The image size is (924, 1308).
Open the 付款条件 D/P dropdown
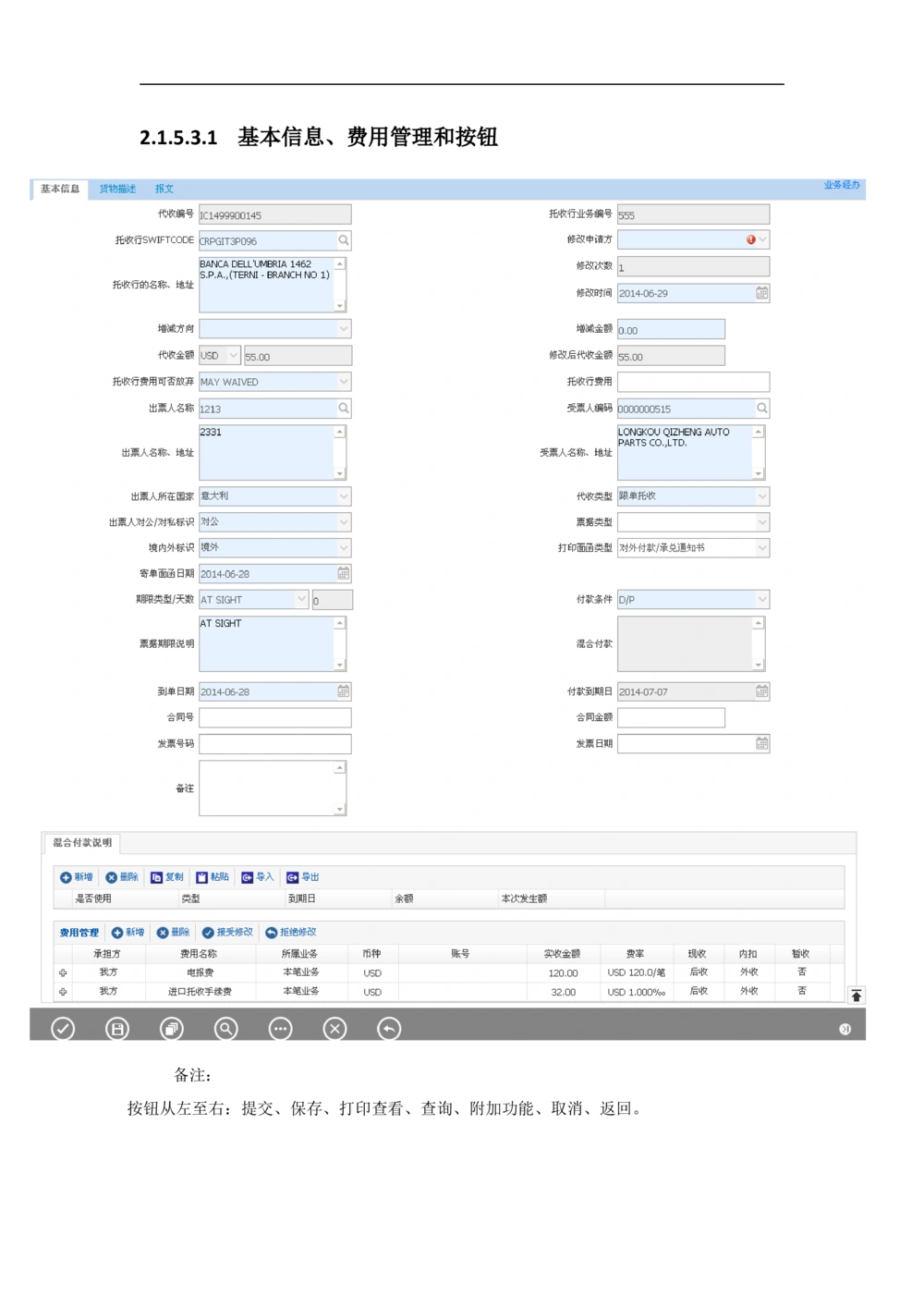[x=761, y=600]
